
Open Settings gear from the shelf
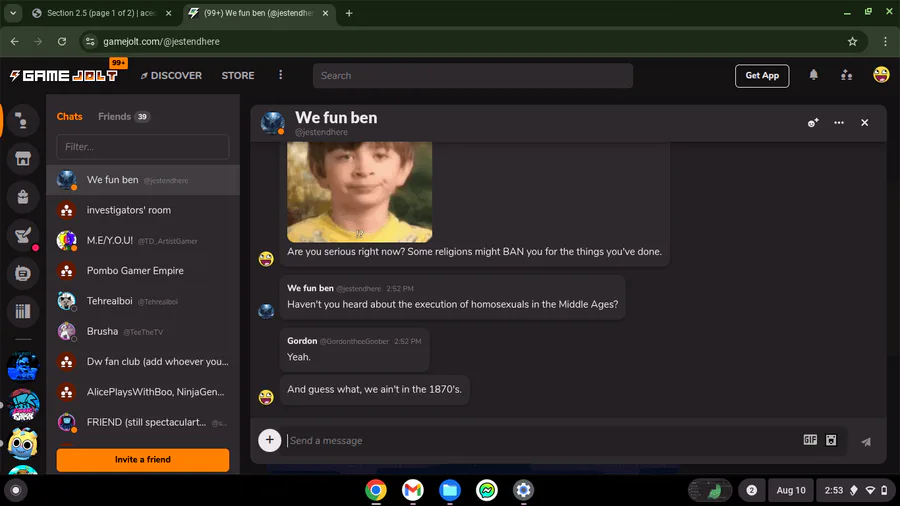click(x=523, y=490)
